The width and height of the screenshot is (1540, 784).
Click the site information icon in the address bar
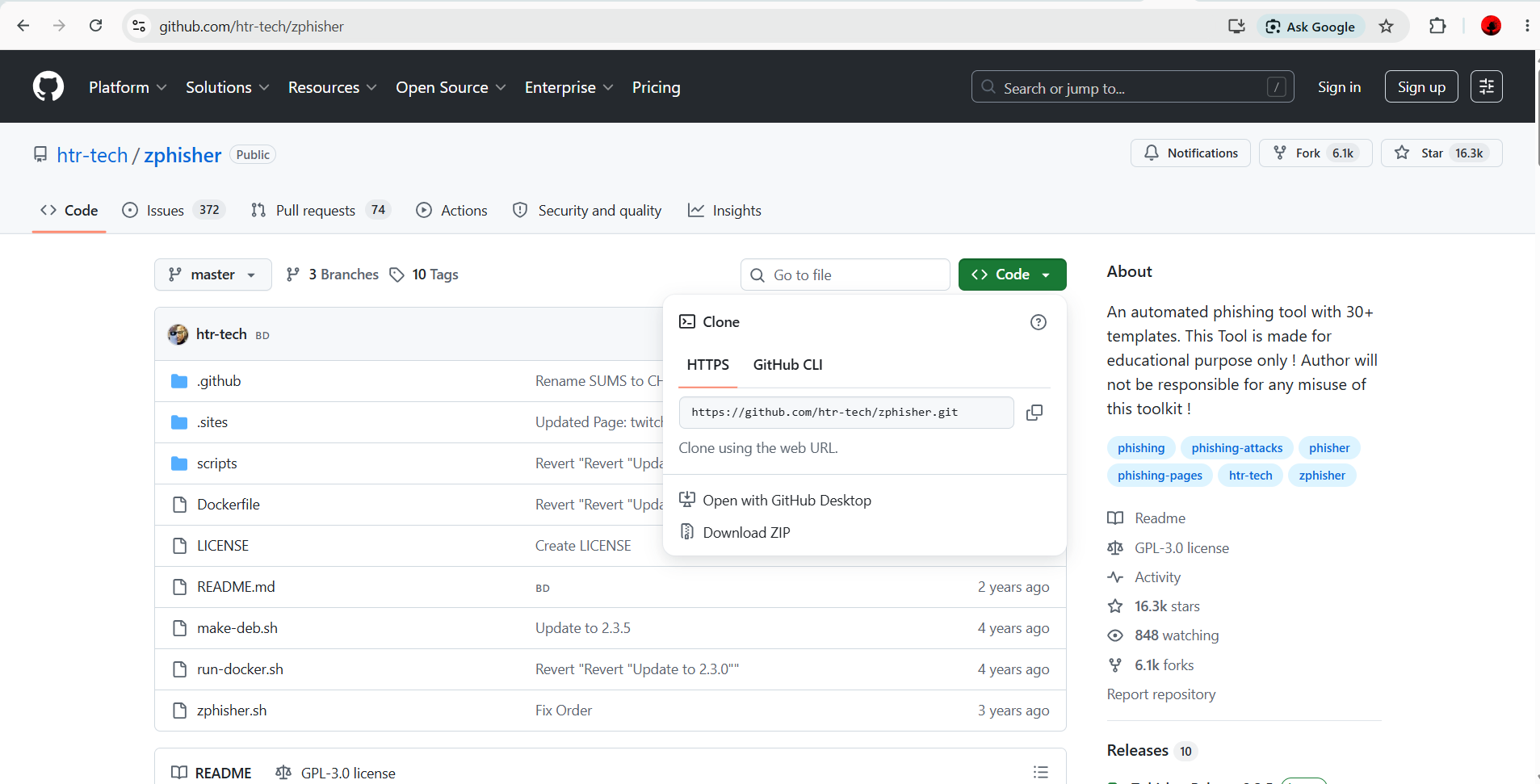(139, 27)
